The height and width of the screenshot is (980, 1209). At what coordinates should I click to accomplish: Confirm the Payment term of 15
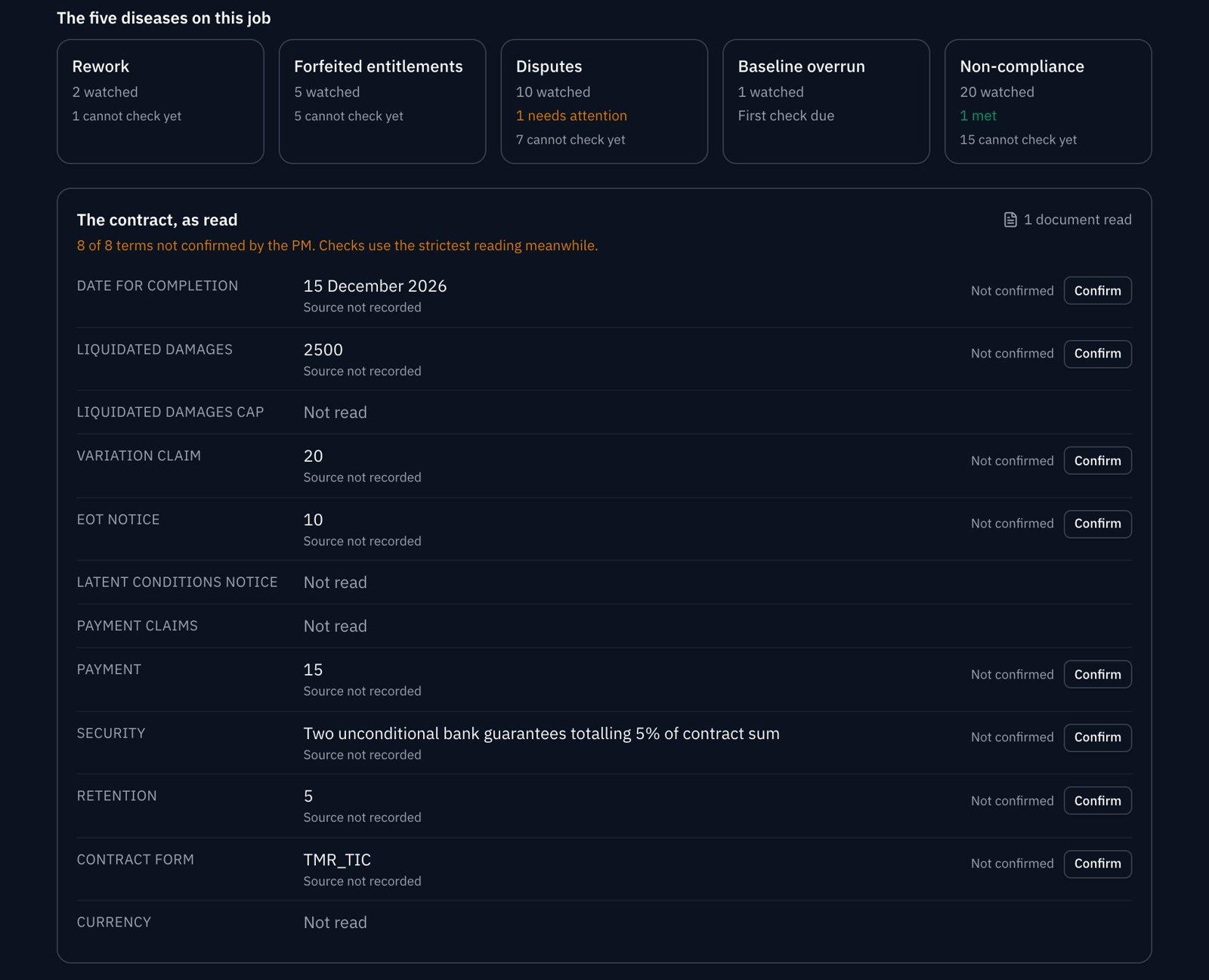click(1097, 675)
